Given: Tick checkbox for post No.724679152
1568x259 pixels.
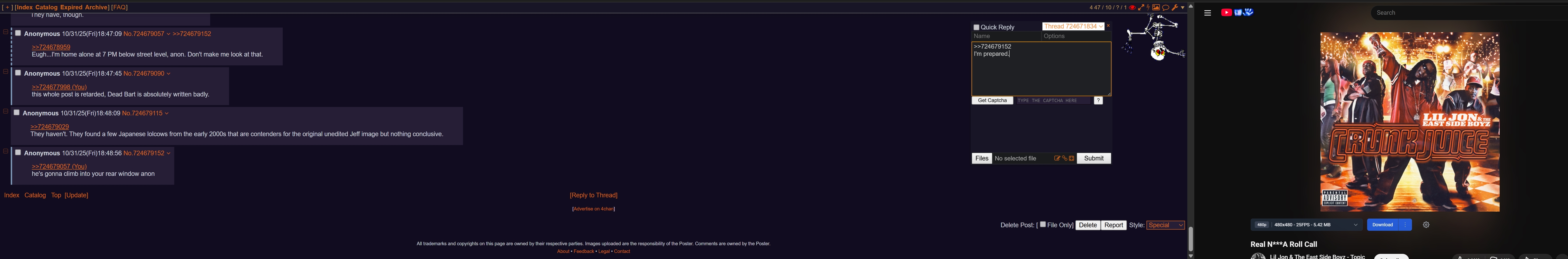Looking at the screenshot, I should click(x=18, y=152).
